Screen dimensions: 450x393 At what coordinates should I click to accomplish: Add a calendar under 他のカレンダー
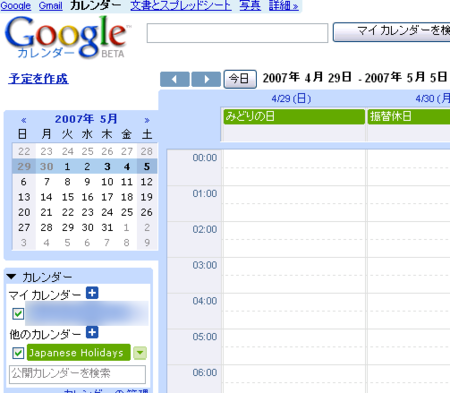pos(92,332)
